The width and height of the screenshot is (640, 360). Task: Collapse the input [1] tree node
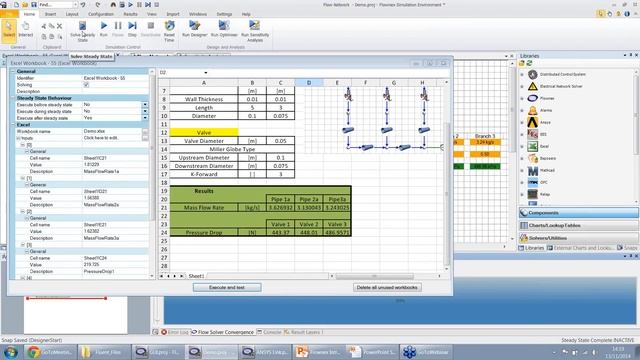(23, 178)
